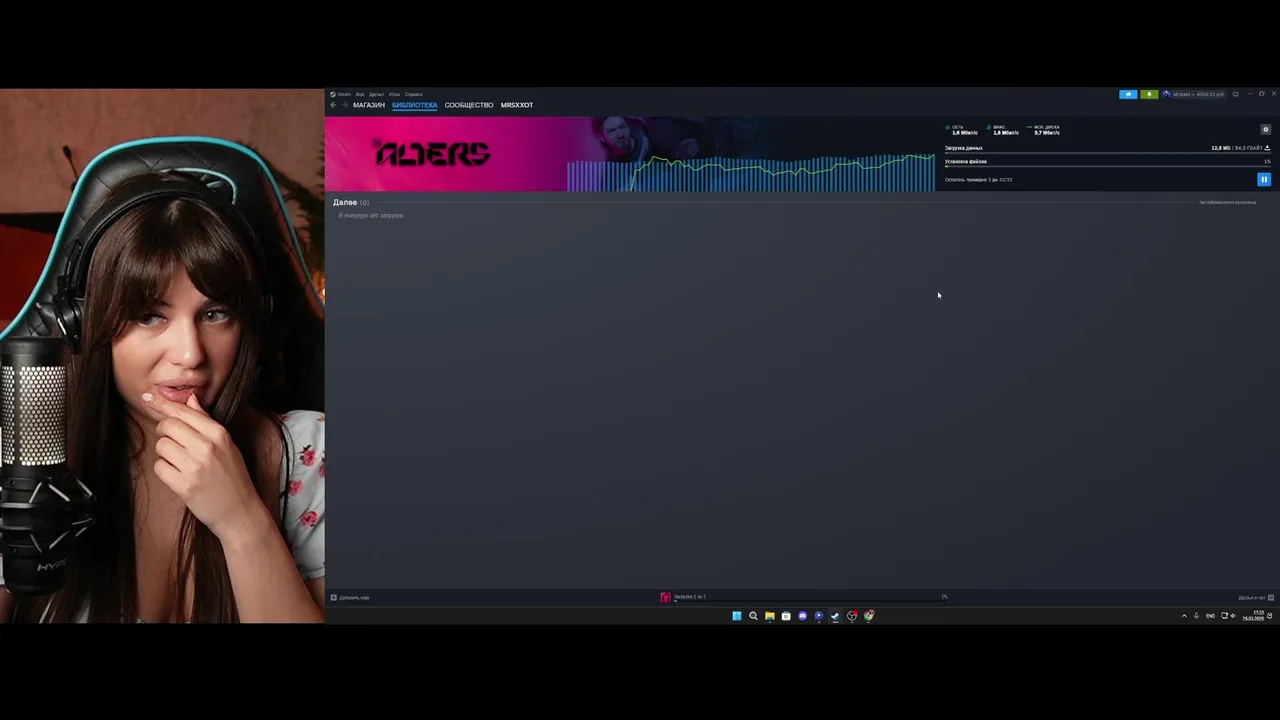Expand account dropdown with wallet balance
This screenshot has width=1280, height=720.
point(1194,94)
